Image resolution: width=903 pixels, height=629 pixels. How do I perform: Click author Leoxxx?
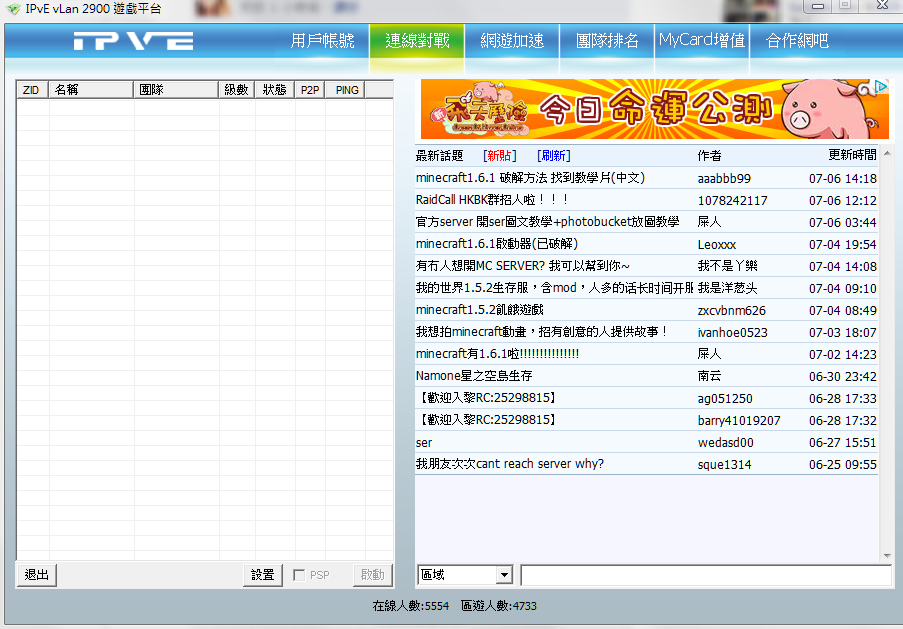coord(716,244)
